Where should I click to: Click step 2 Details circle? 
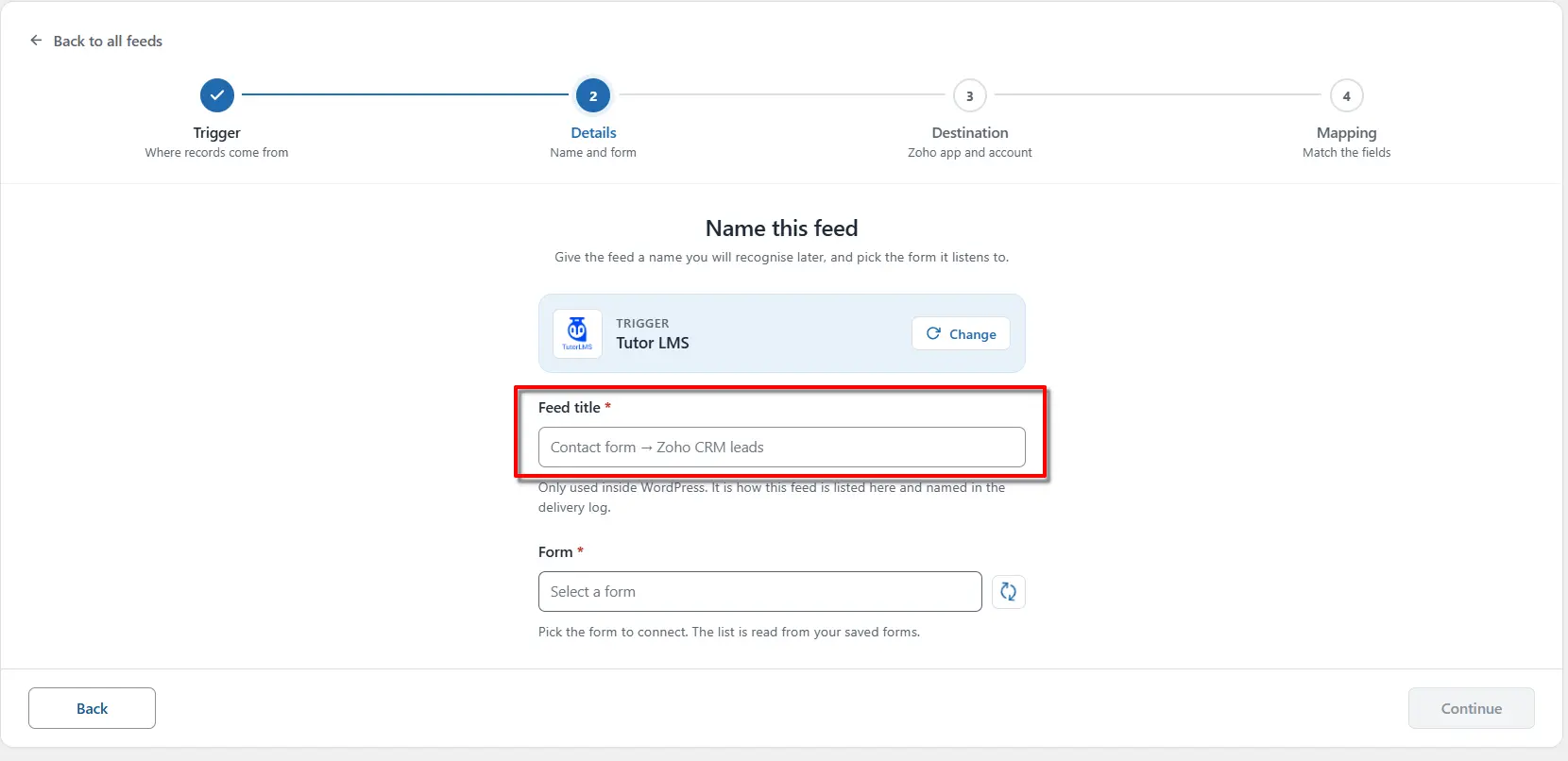pyautogui.click(x=593, y=95)
